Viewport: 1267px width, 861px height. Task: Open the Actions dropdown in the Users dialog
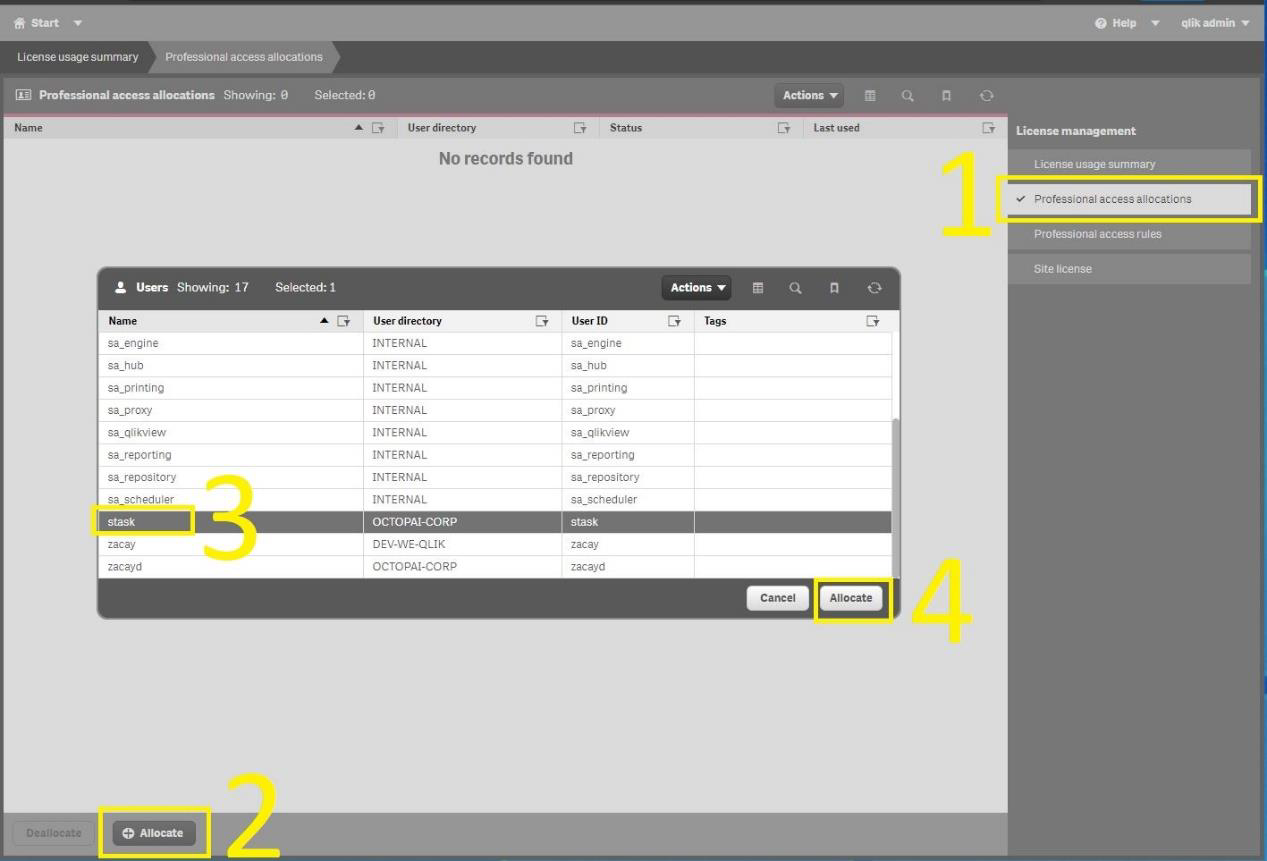tap(695, 288)
